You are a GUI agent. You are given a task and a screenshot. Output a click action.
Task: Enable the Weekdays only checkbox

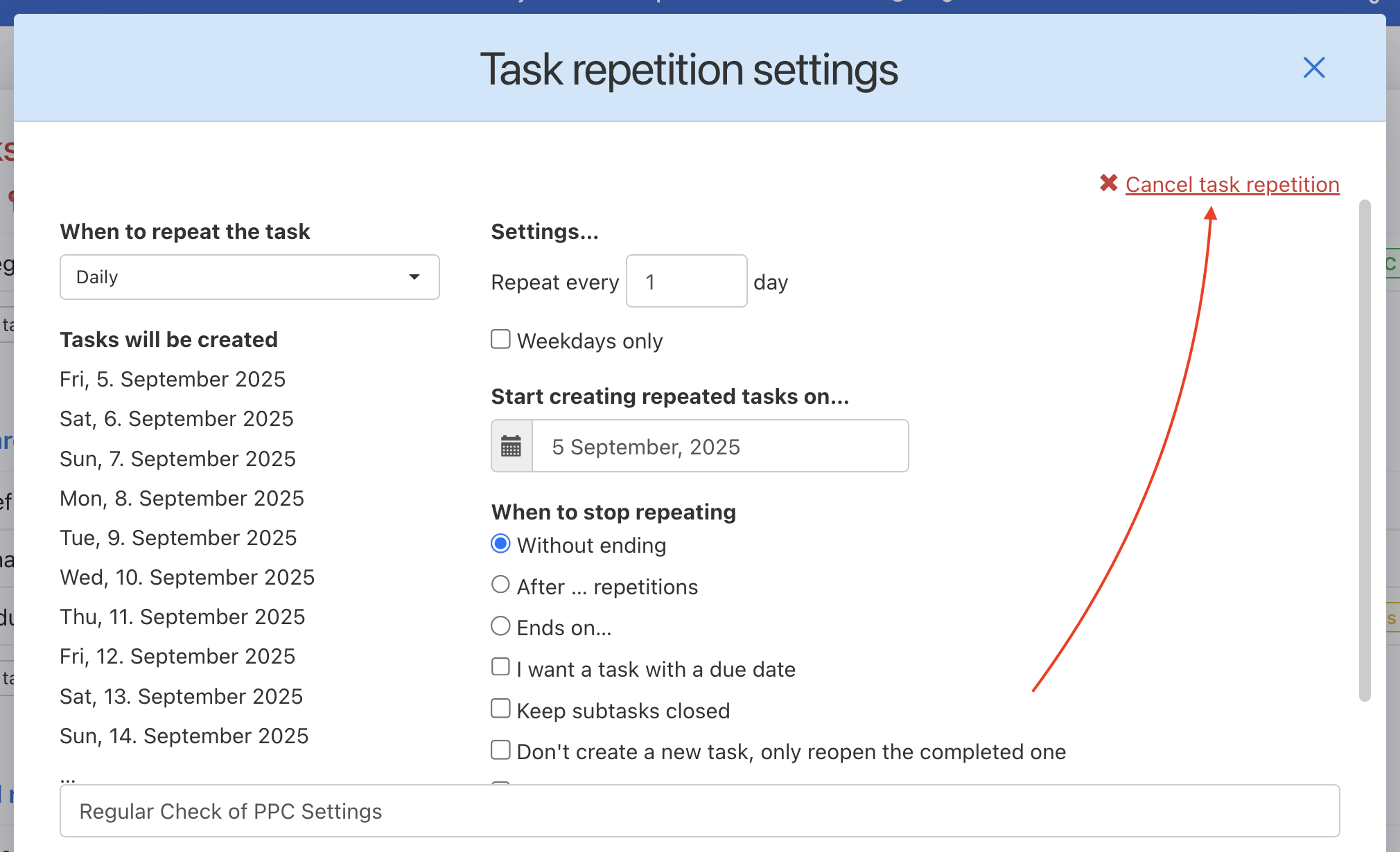pos(500,339)
